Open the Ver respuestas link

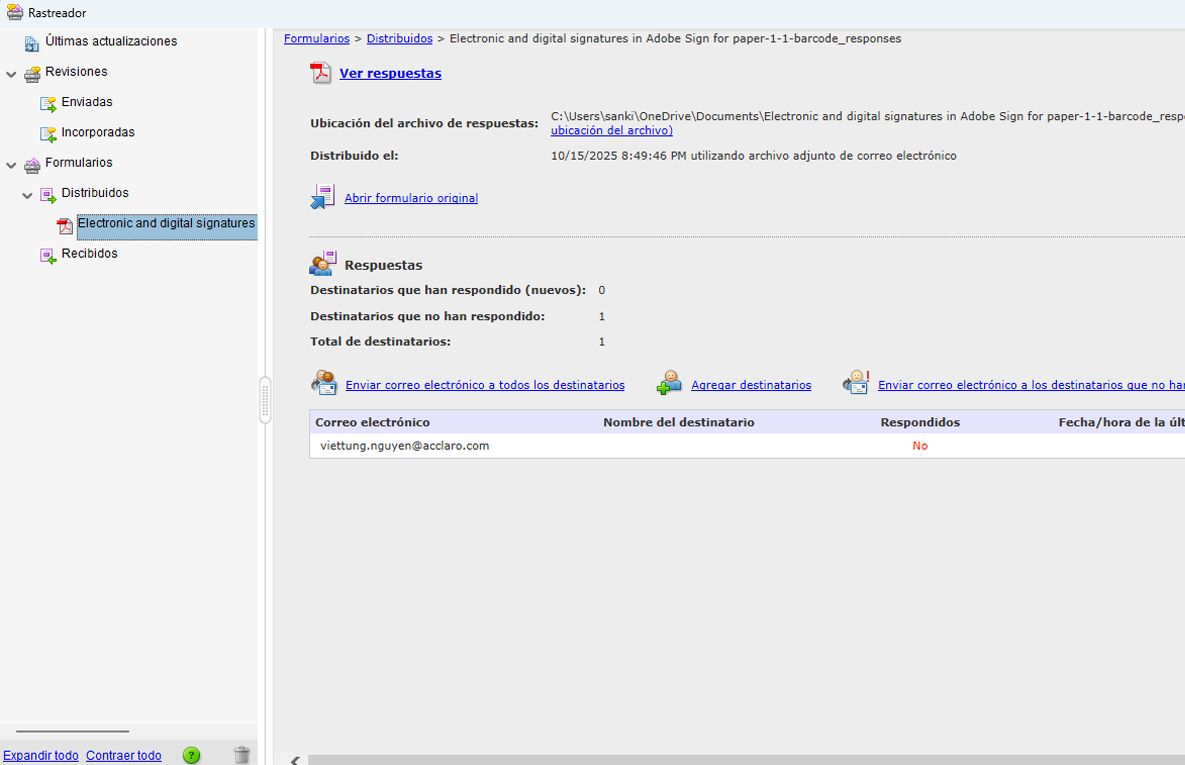point(390,73)
